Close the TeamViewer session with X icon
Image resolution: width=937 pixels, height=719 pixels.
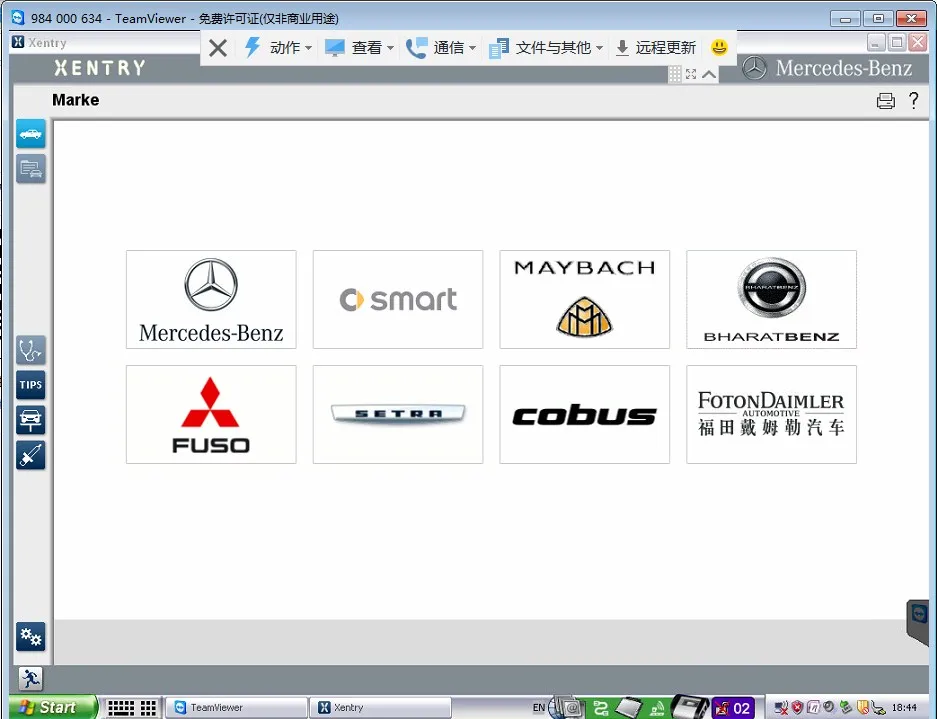(218, 48)
